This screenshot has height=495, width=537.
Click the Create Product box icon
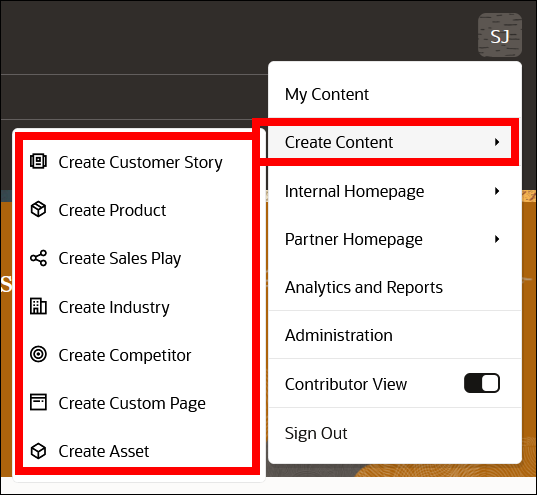tap(38, 209)
